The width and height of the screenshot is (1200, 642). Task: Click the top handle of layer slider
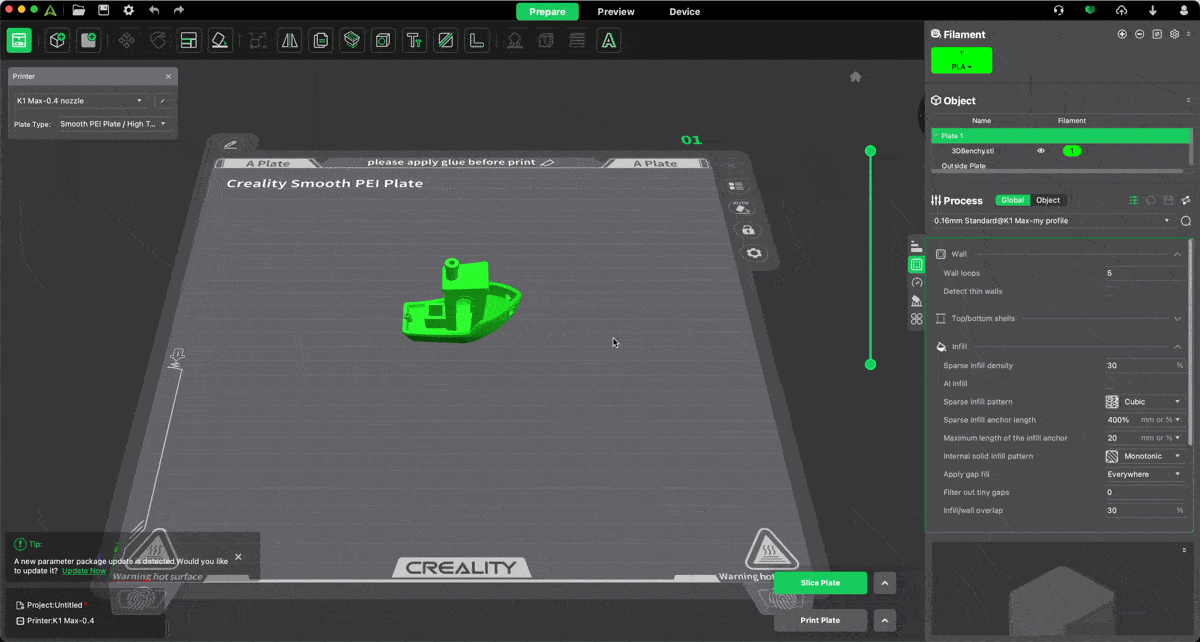click(870, 151)
